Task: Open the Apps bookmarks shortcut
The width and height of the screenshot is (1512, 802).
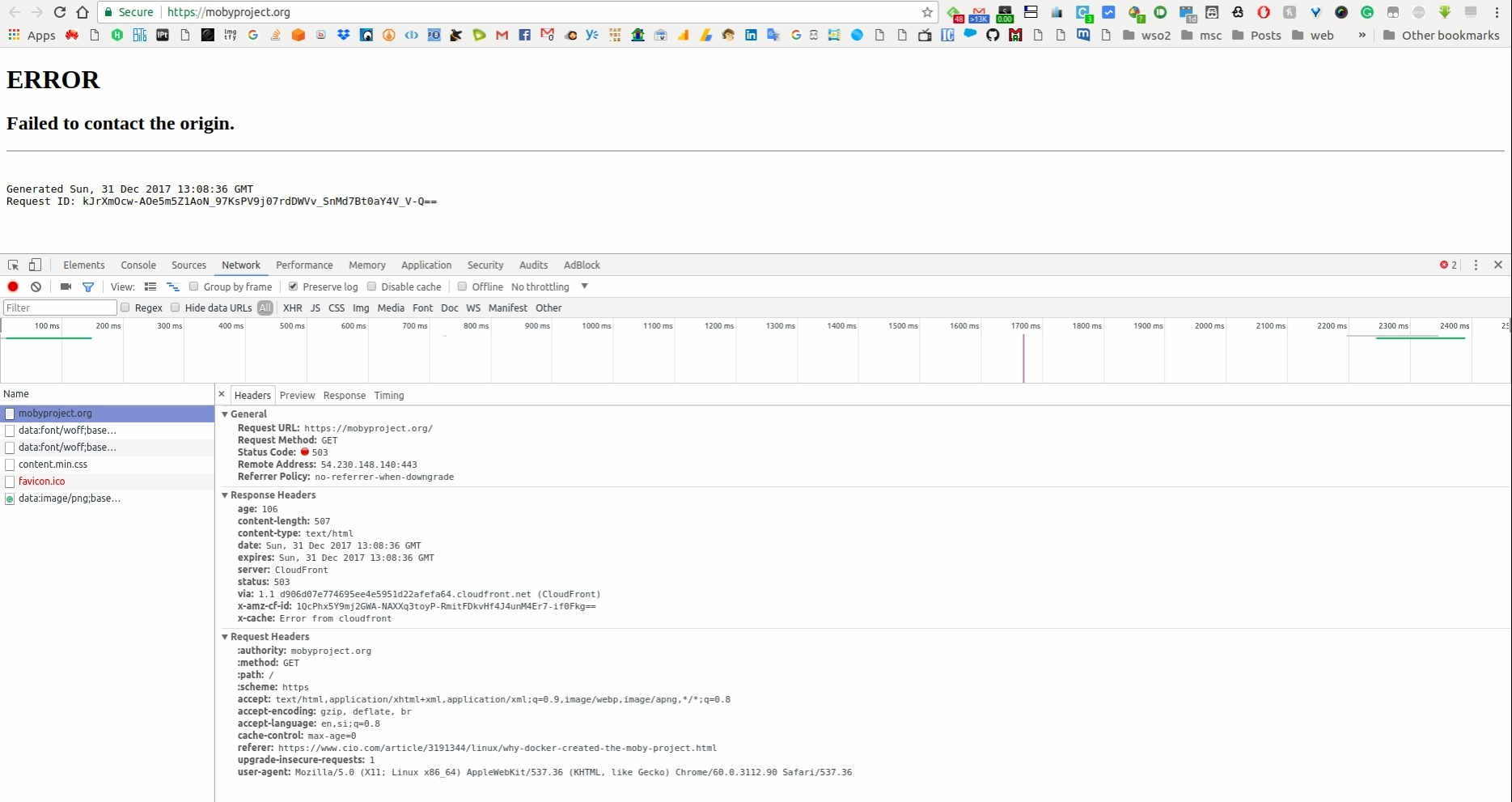Action: (32, 35)
